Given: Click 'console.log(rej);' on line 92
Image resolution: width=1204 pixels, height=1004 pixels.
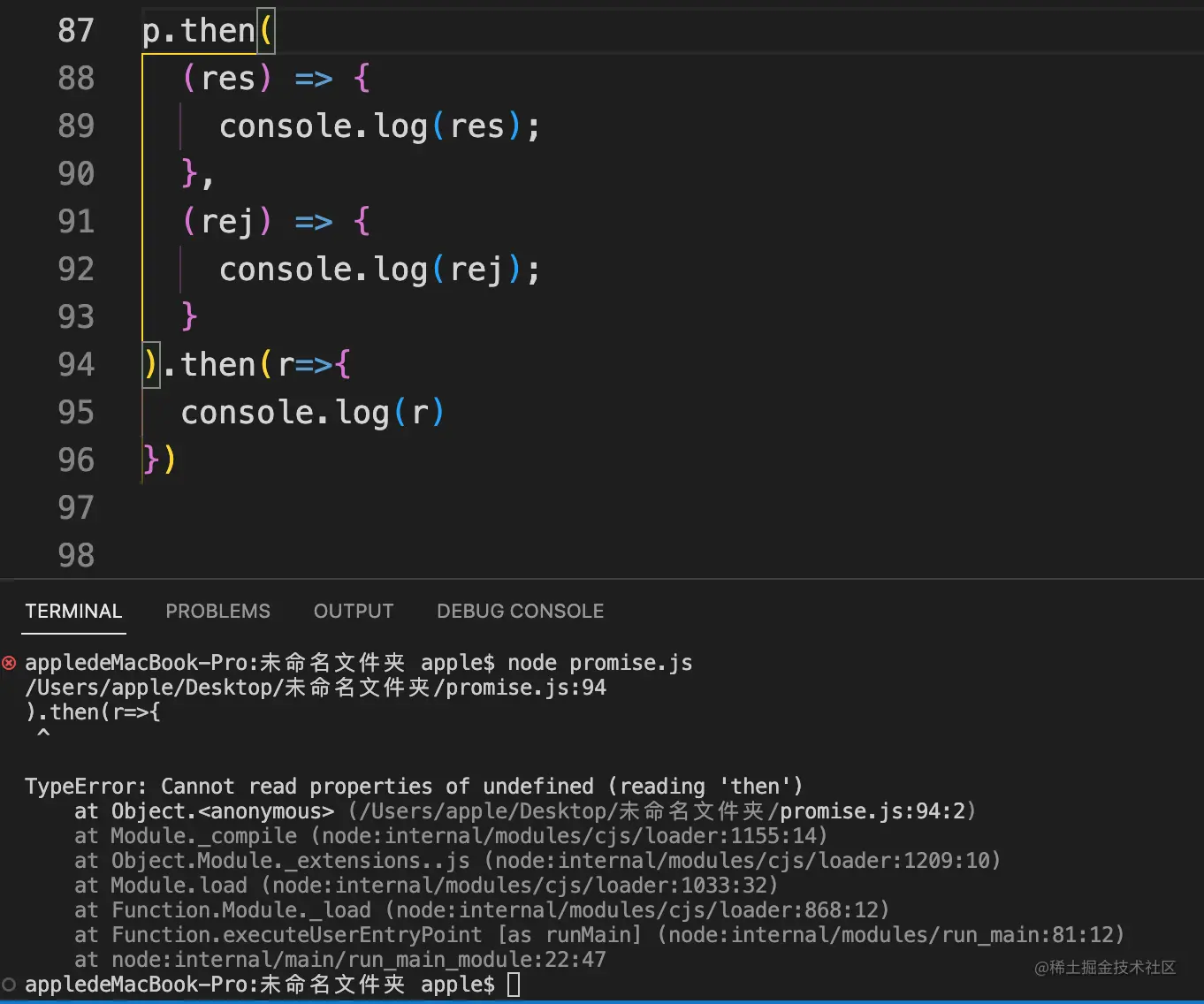Looking at the screenshot, I should click(379, 270).
